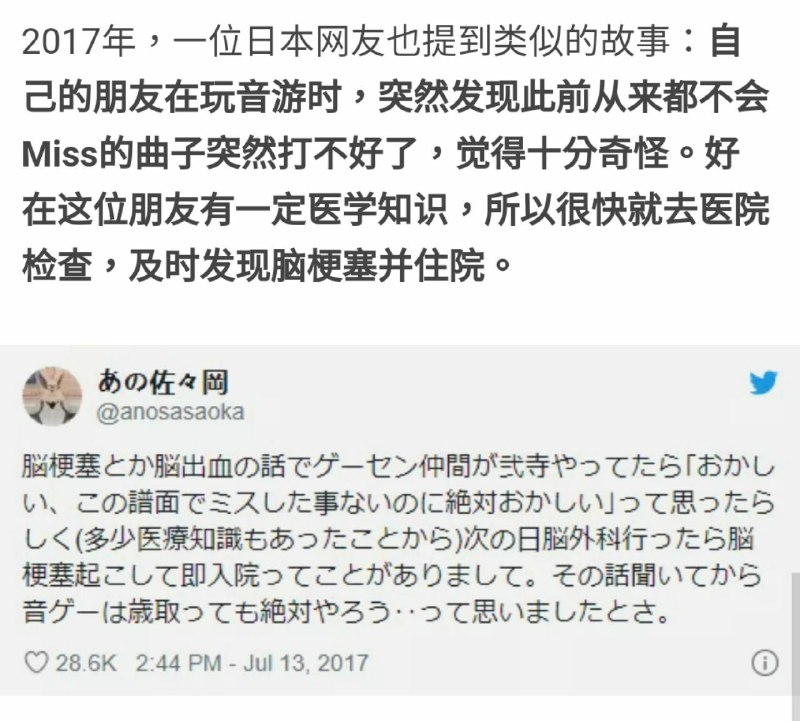Click the 2:44 PM - Jul 13, 2017 timestamp
This screenshot has width=800, height=721.
coord(252,663)
